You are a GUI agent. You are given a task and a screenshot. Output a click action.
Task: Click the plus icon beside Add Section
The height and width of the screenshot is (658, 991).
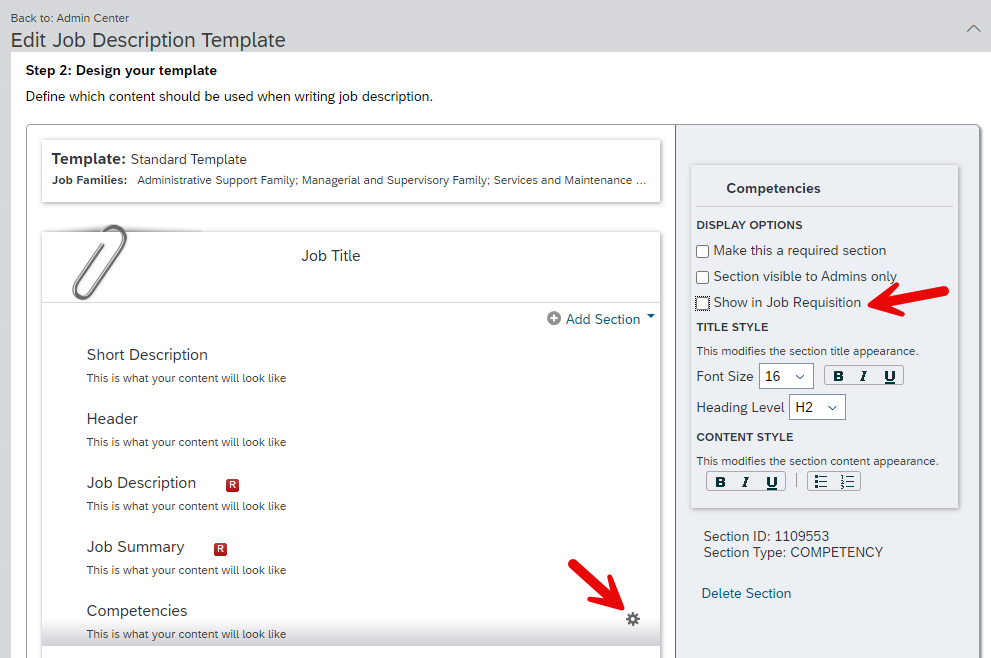554,319
